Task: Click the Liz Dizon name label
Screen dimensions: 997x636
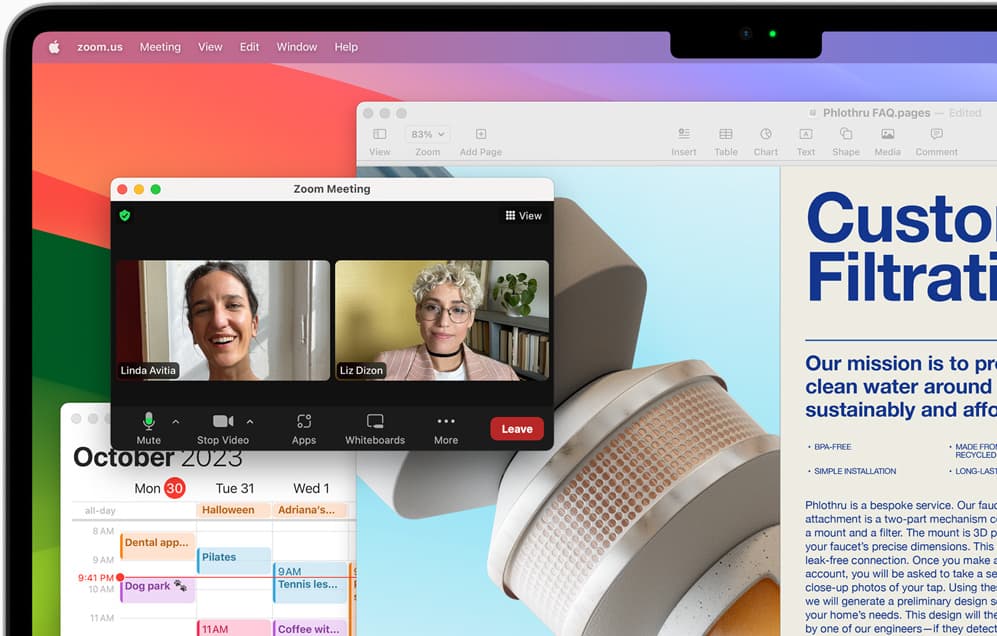Action: [x=361, y=370]
